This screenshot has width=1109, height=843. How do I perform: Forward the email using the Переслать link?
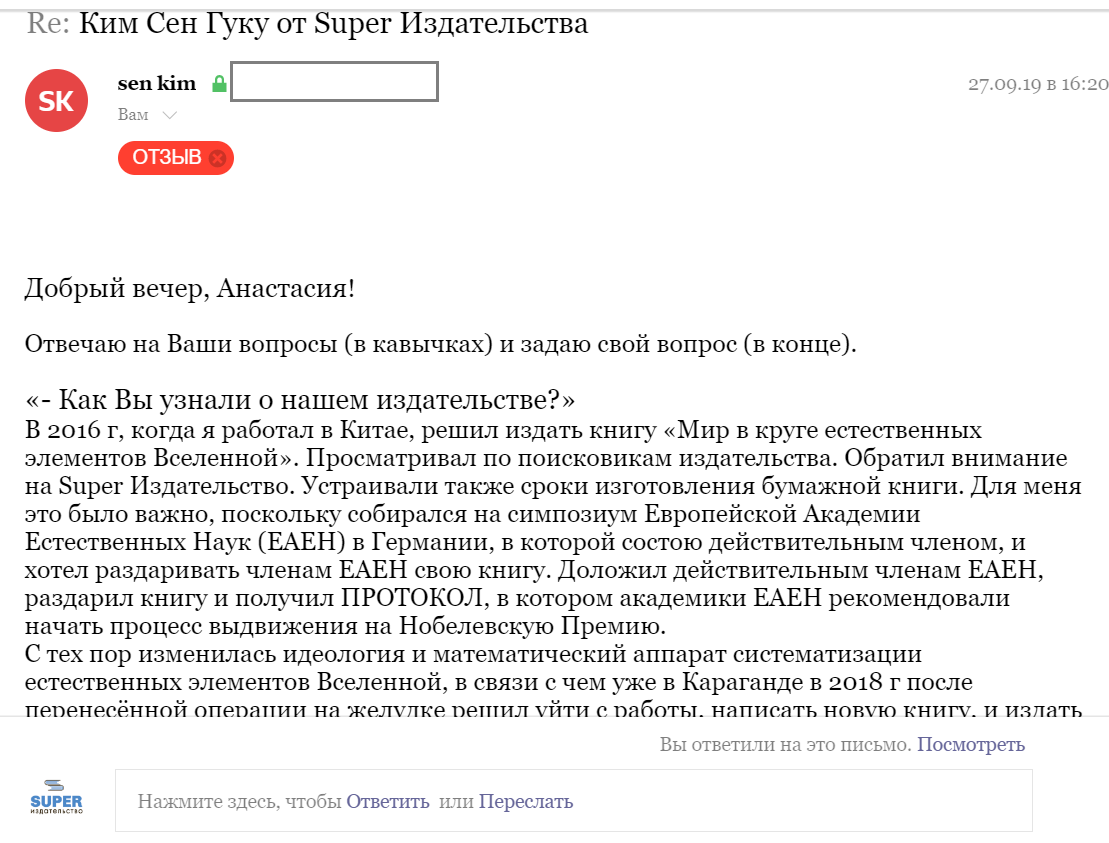[526, 801]
